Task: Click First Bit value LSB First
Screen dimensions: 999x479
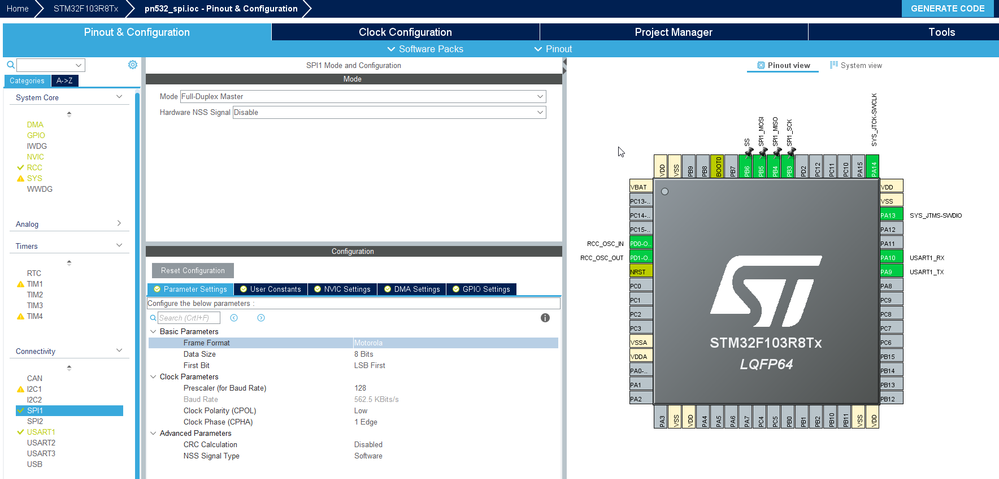Action: [x=370, y=366]
